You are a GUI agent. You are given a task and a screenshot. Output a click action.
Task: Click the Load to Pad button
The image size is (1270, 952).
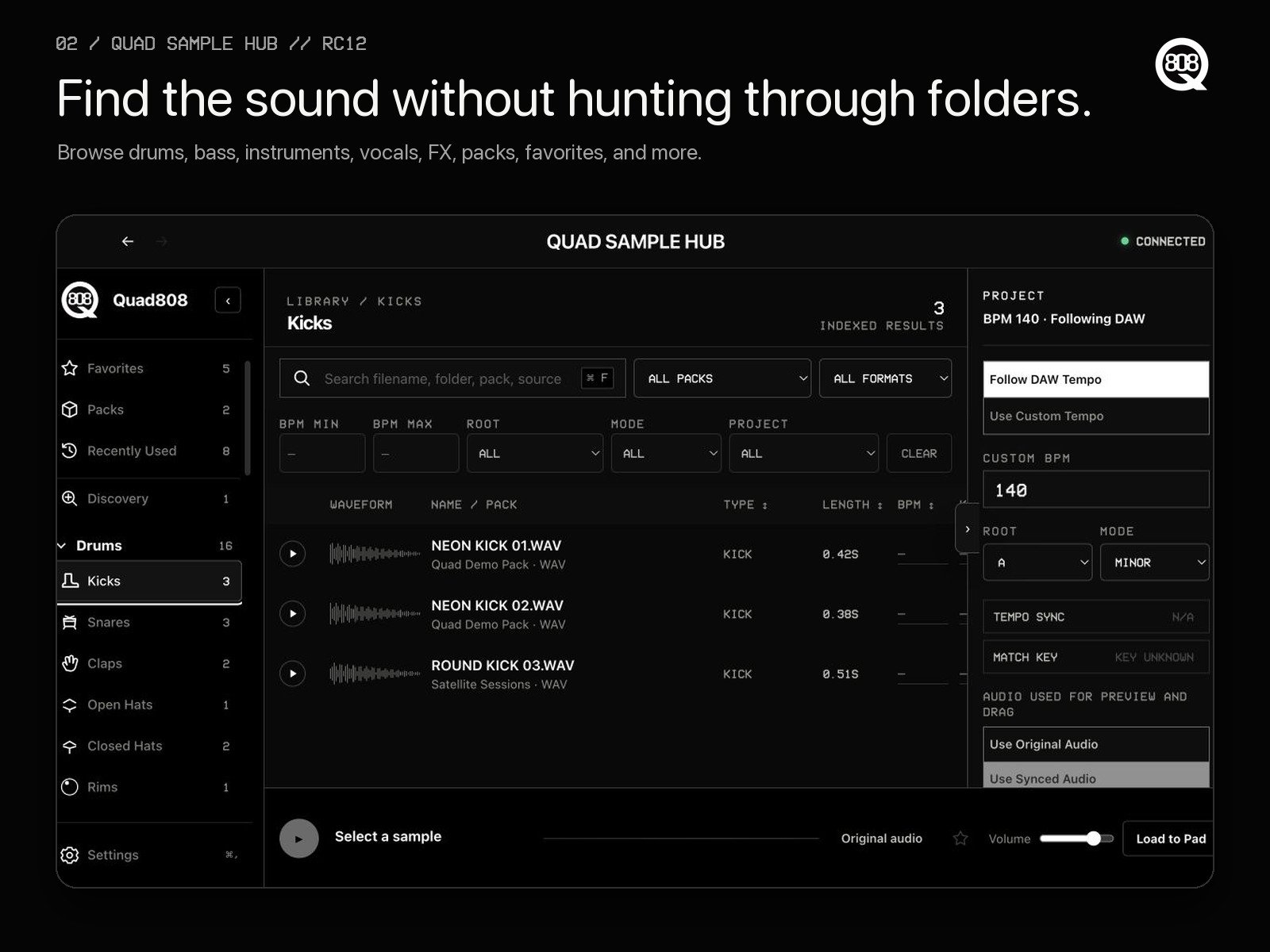pyautogui.click(x=1168, y=839)
